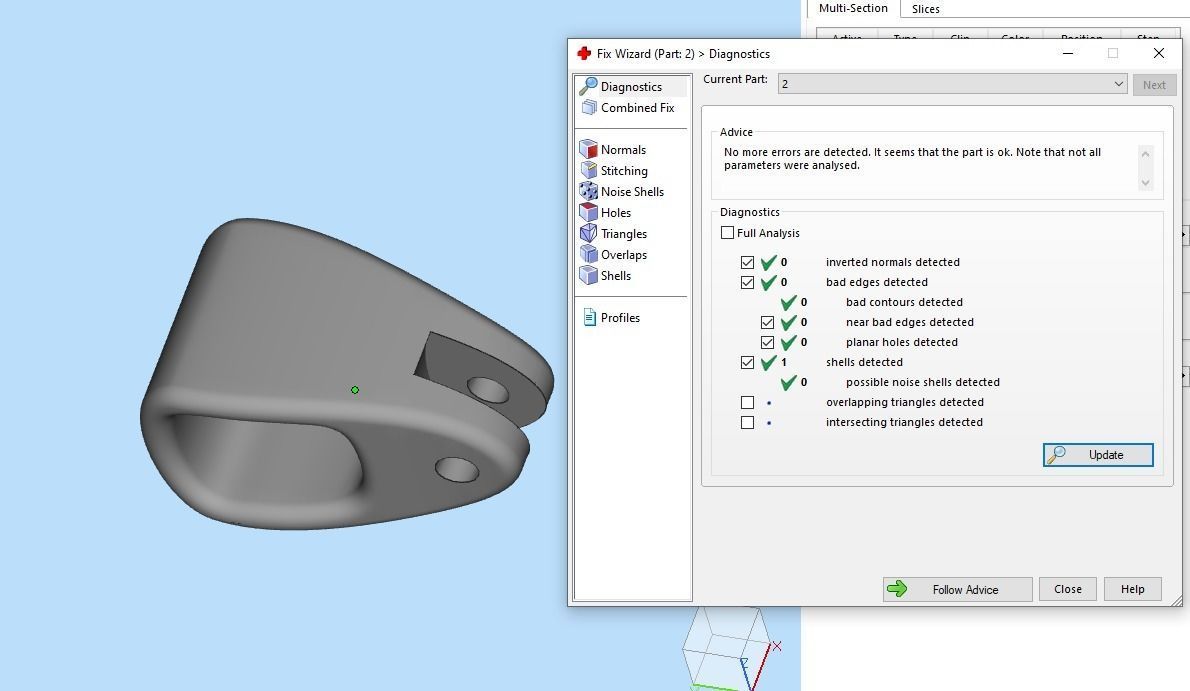Click orientation cube in 3D viewport
The height and width of the screenshot is (691, 1190).
(x=726, y=646)
